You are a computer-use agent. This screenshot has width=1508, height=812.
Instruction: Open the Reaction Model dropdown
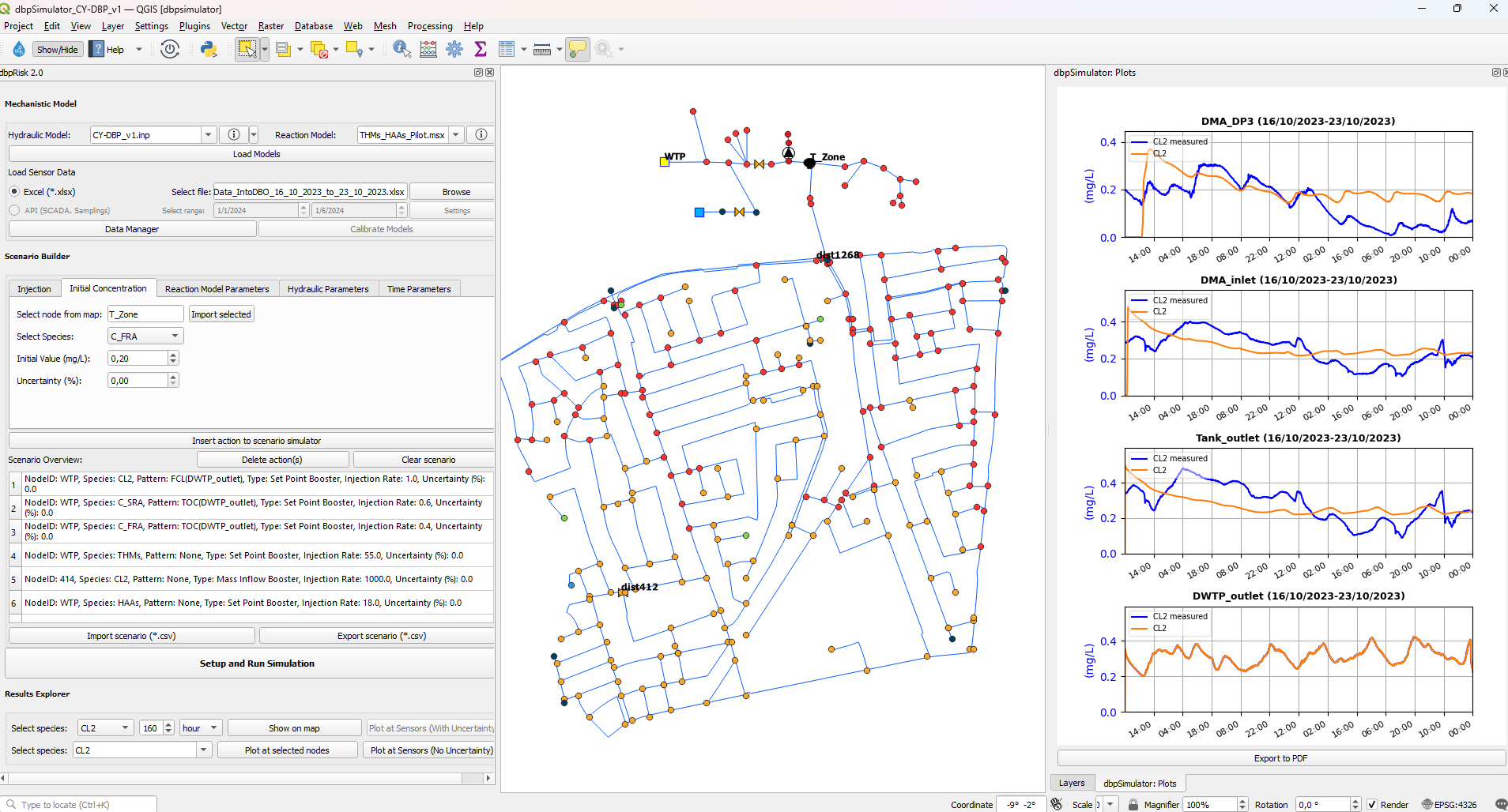[456, 135]
